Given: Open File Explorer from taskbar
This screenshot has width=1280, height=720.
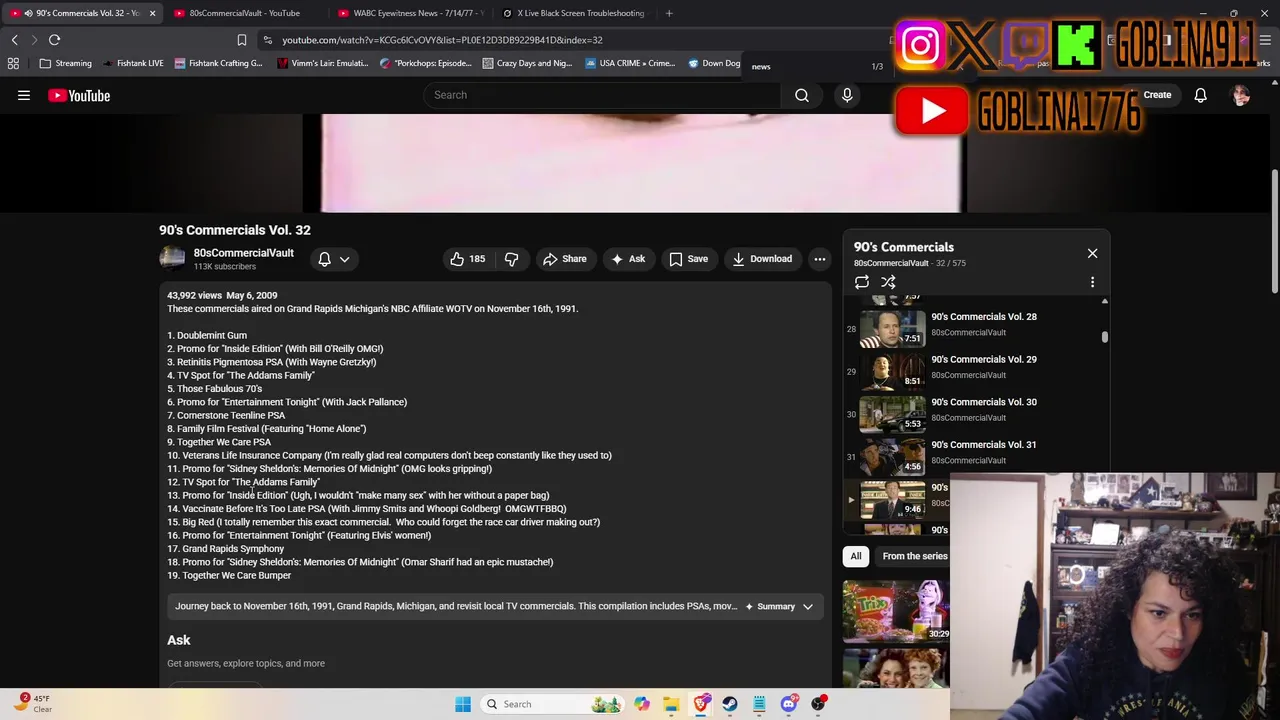Looking at the screenshot, I should [671, 704].
